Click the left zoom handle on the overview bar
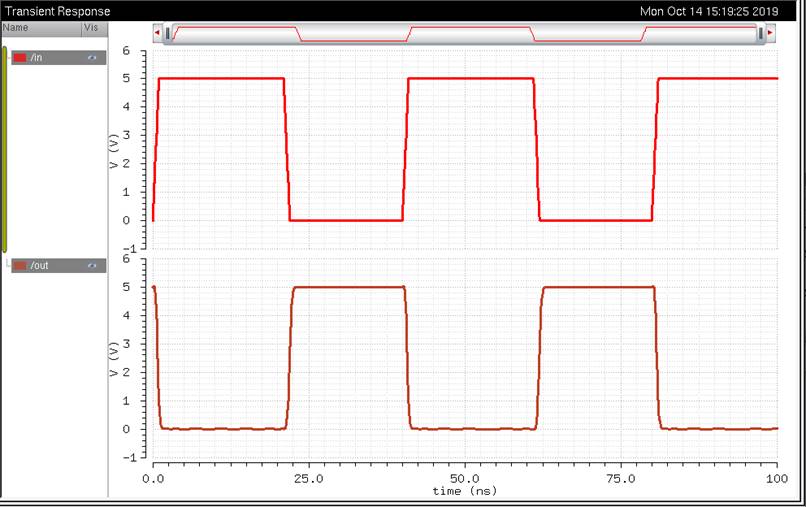The width and height of the screenshot is (806, 507). click(167, 33)
